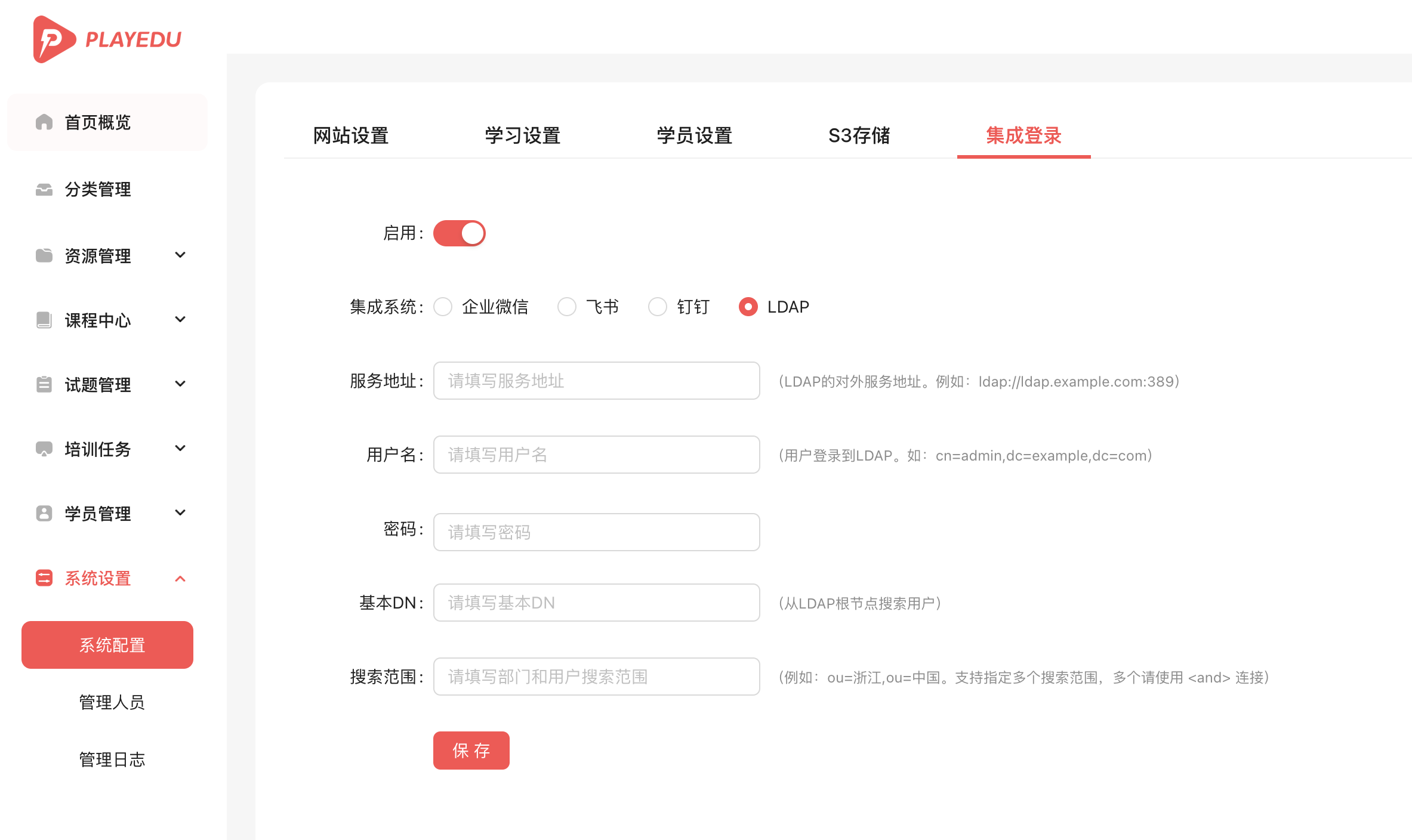Click the home icon beside 首页概览
This screenshot has width=1412, height=840.
tap(44, 122)
